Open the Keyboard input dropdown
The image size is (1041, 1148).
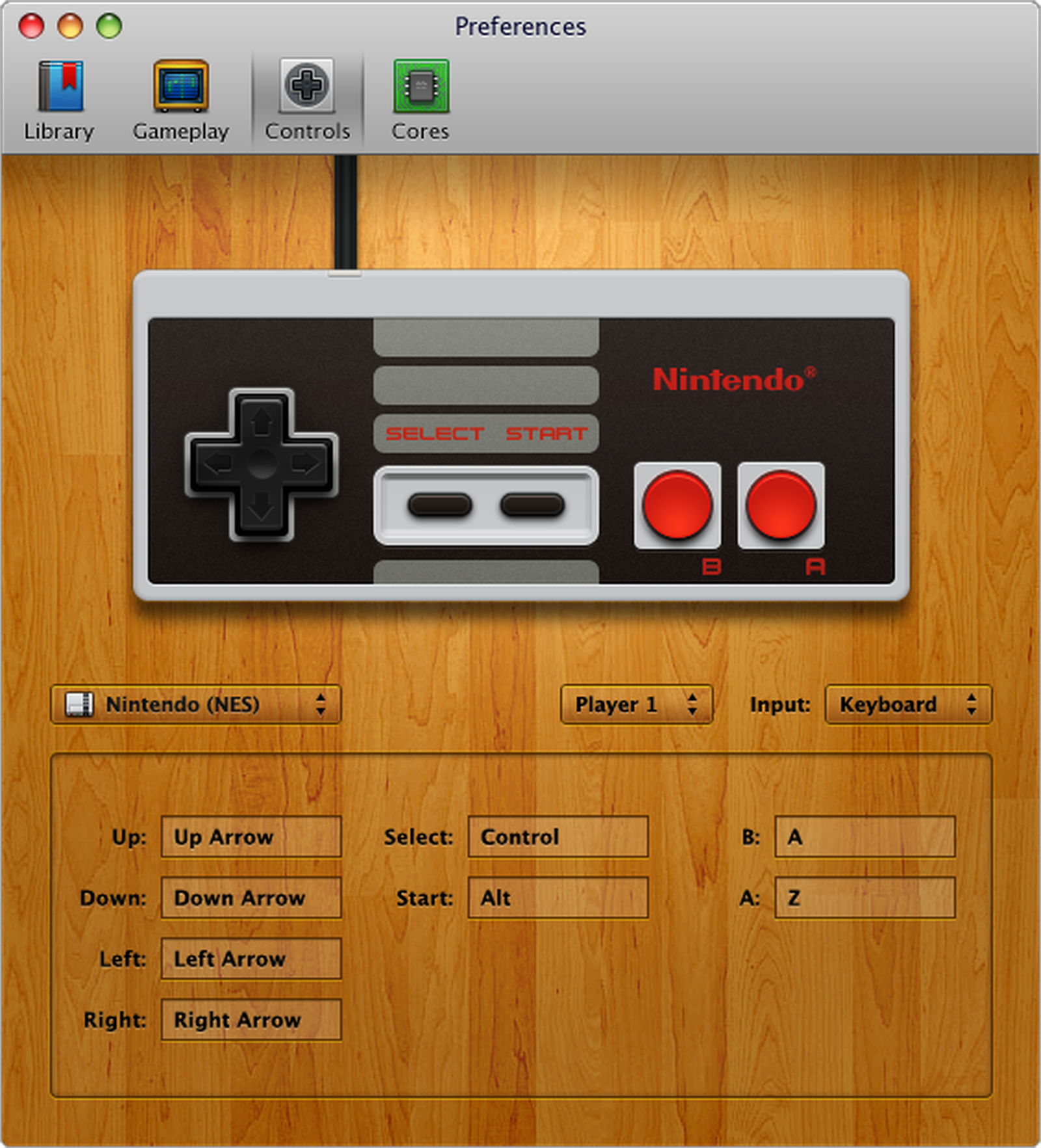coord(908,704)
